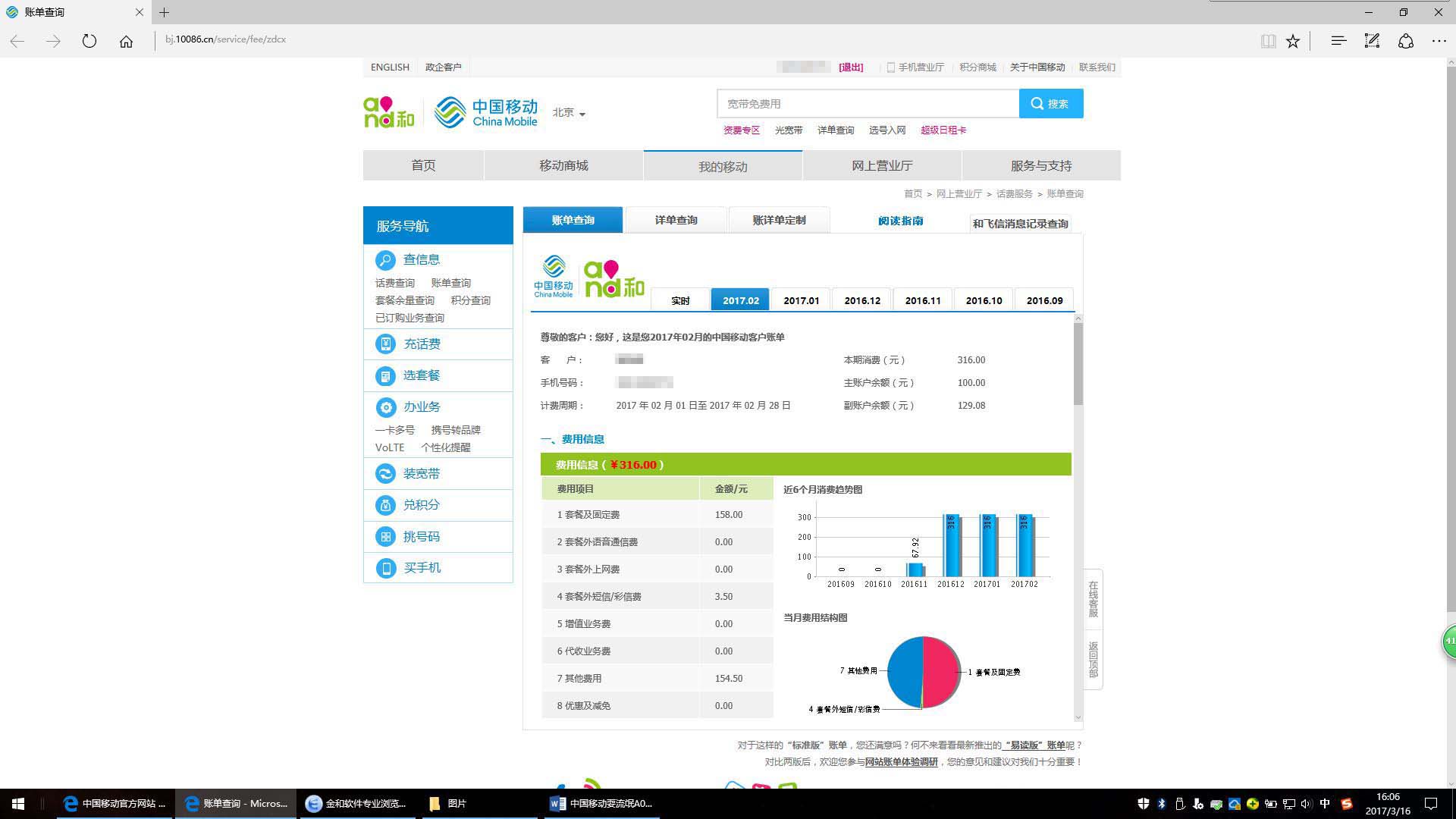This screenshot has height=819, width=1456.
Task: Open 话费查询 sidebar link
Action: pos(395,283)
